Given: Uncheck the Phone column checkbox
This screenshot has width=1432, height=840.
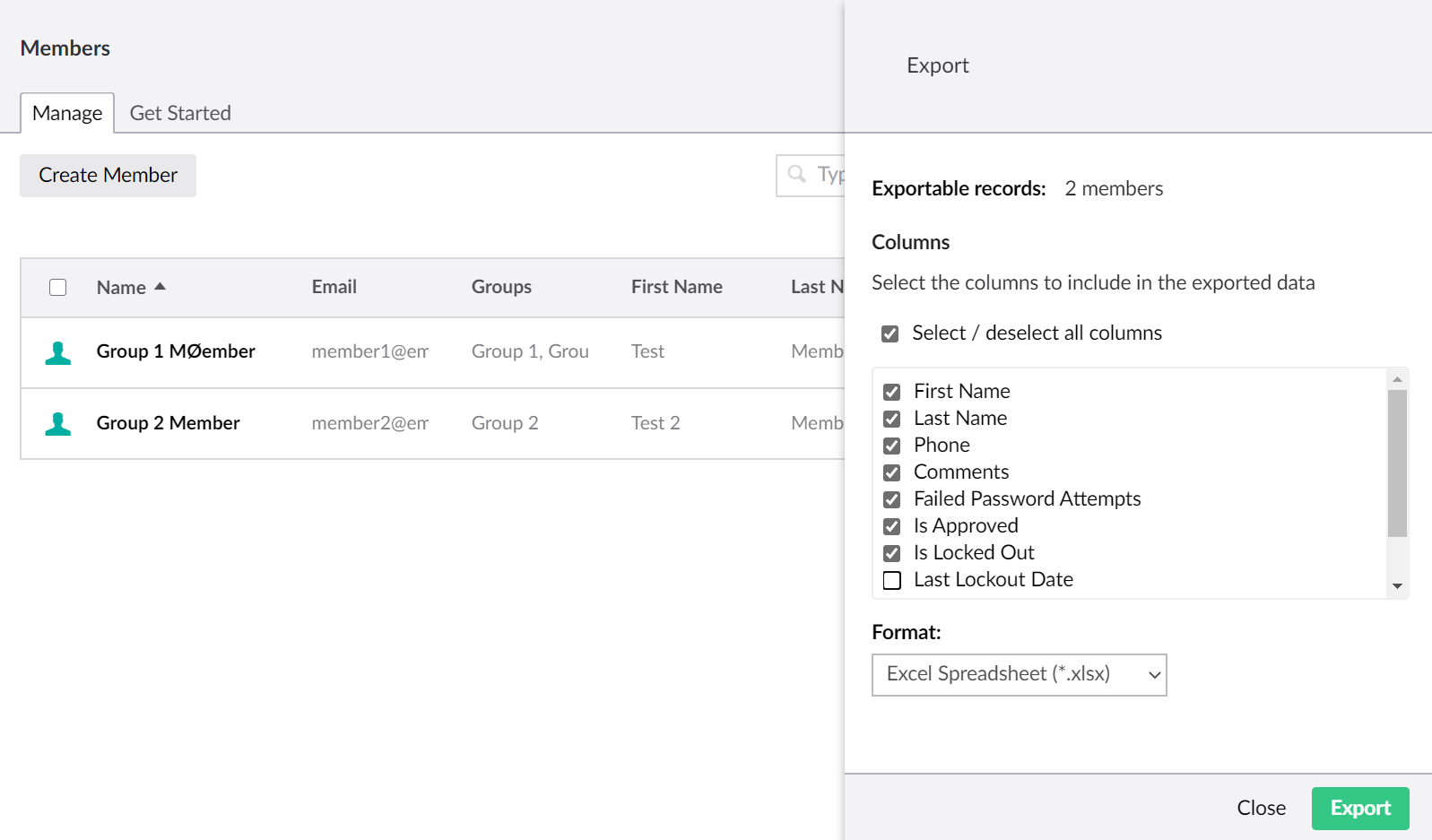Looking at the screenshot, I should tap(891, 446).
